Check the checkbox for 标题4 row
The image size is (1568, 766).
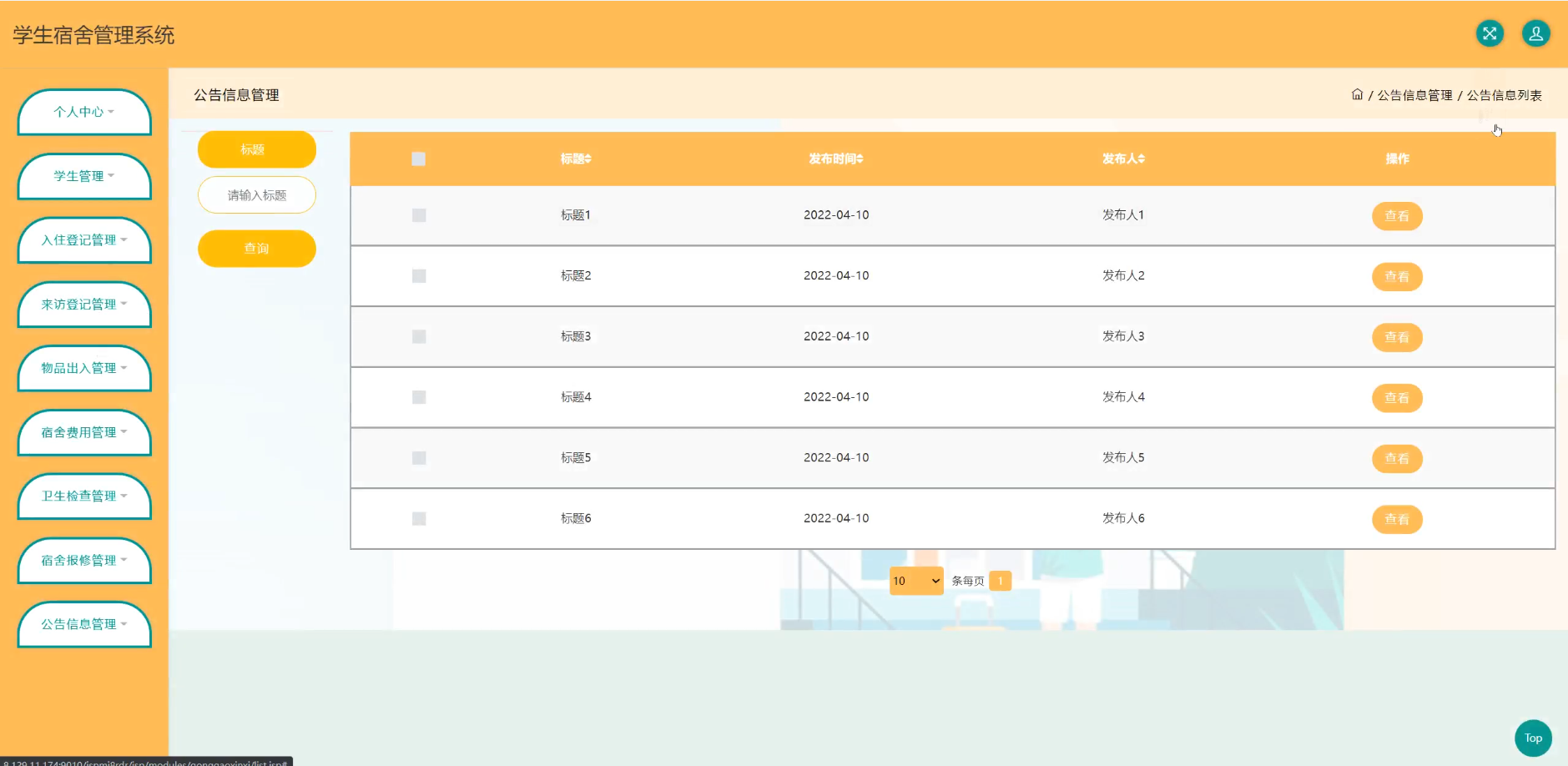point(419,397)
